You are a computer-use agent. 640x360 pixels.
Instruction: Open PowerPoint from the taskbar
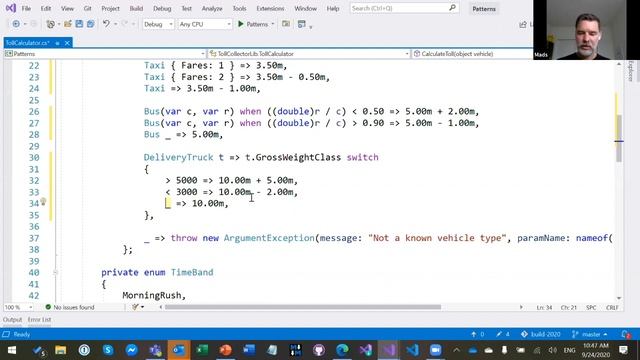225,350
